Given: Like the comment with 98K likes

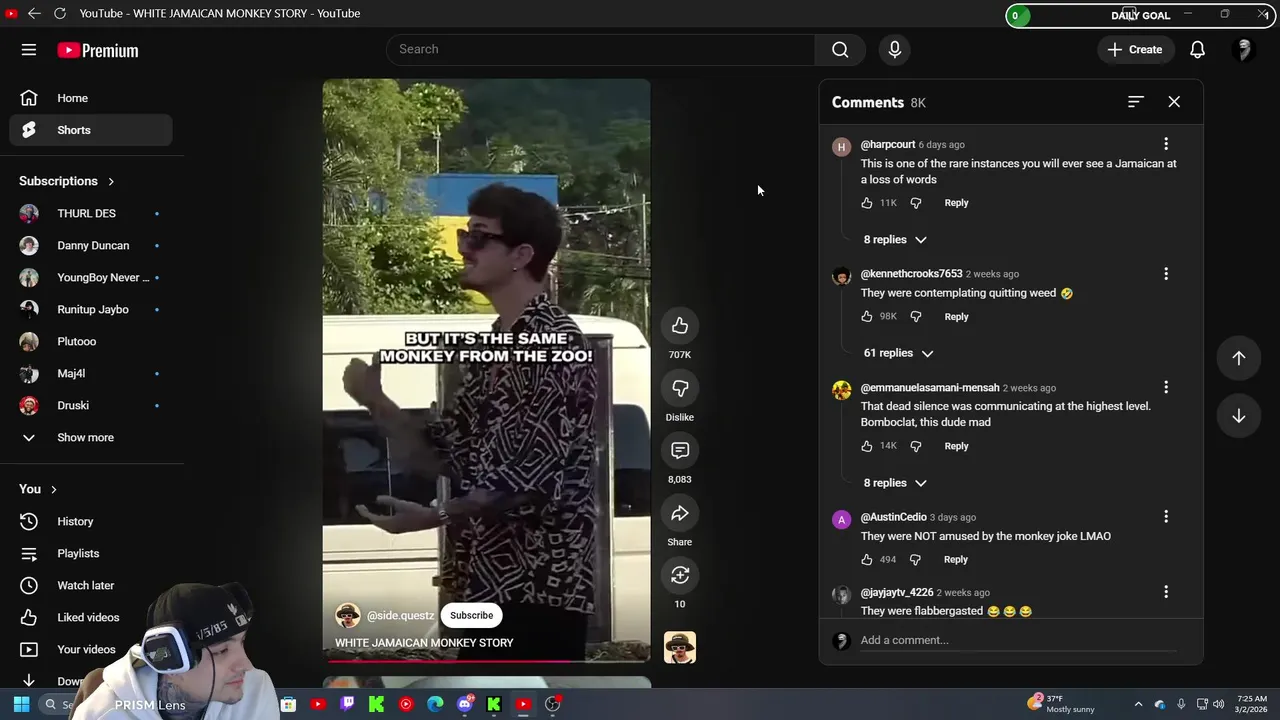Looking at the screenshot, I should (x=867, y=316).
